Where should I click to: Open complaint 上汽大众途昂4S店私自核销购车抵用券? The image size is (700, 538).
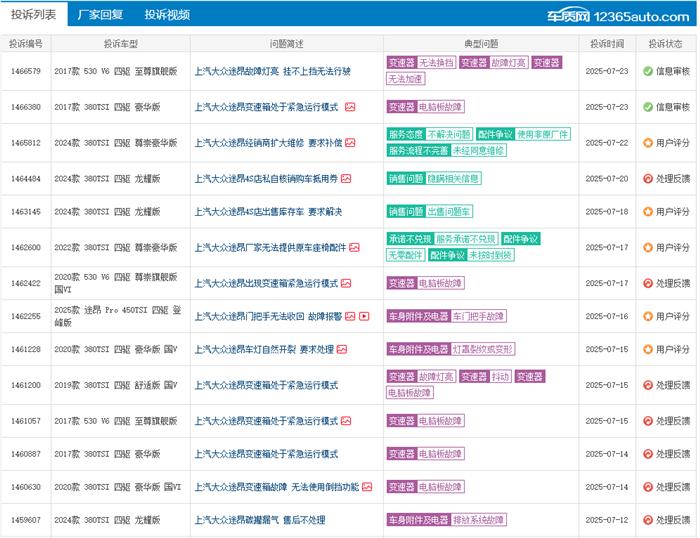(267, 179)
